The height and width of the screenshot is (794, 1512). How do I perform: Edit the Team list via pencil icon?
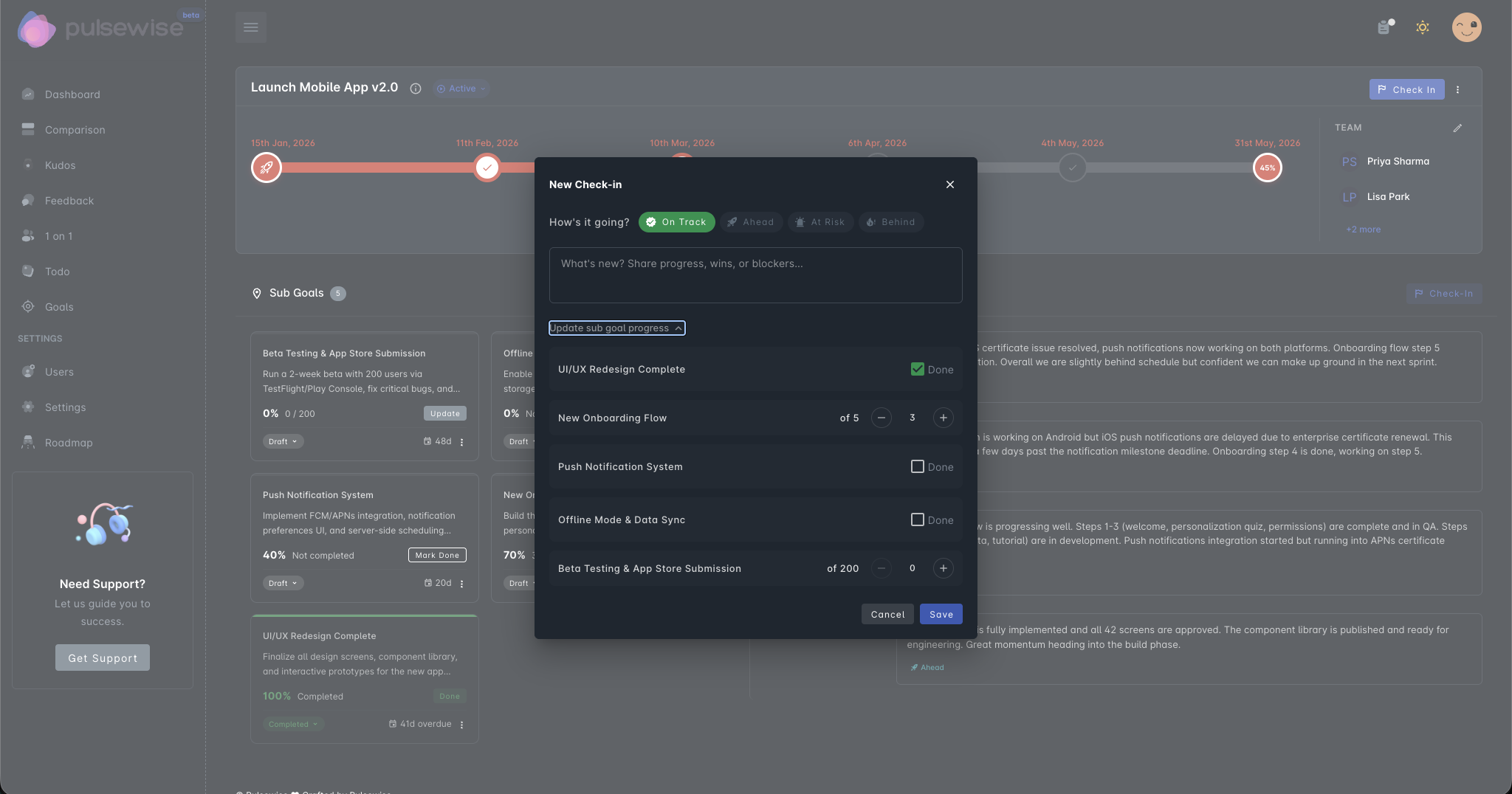click(1457, 128)
